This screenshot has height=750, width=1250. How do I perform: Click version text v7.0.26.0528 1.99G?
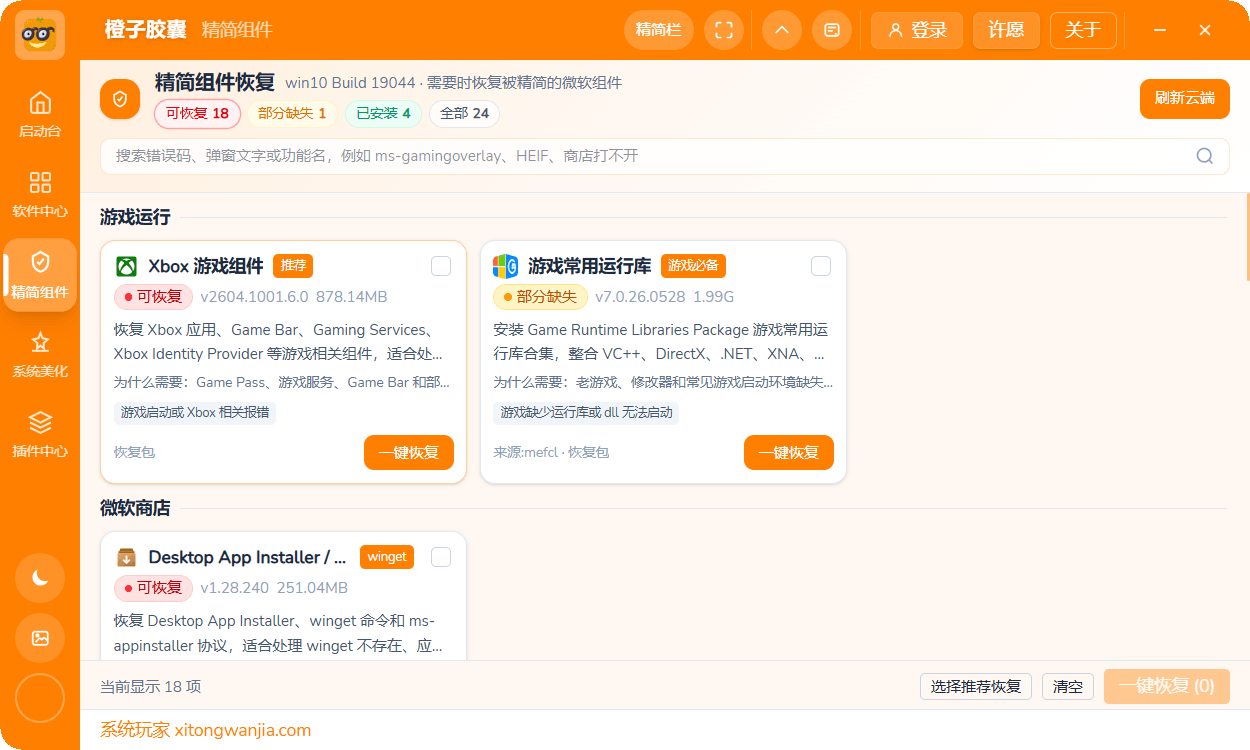pos(665,297)
